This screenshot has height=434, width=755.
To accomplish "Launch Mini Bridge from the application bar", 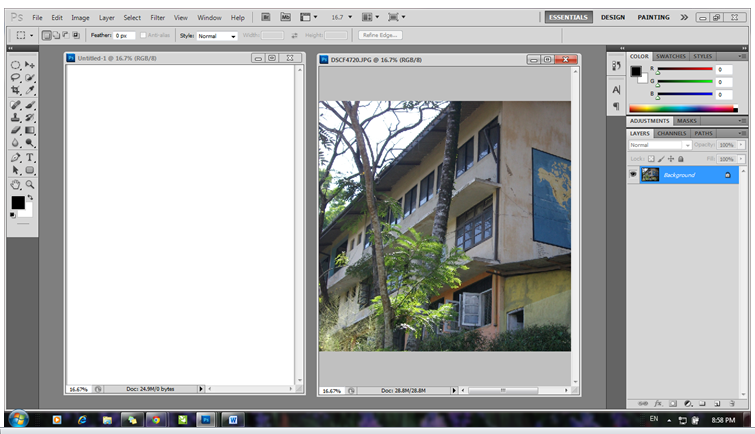I will pos(286,17).
